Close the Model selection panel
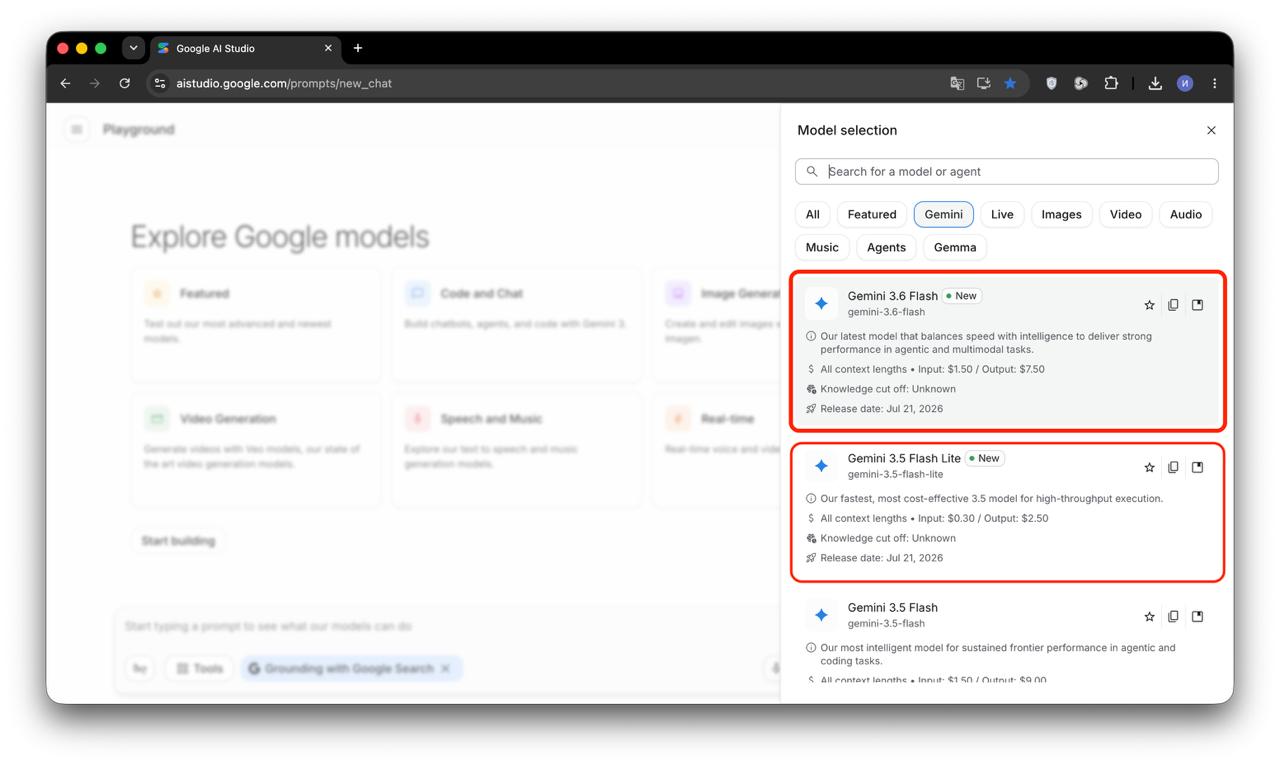The height and width of the screenshot is (765, 1280). point(1211,130)
